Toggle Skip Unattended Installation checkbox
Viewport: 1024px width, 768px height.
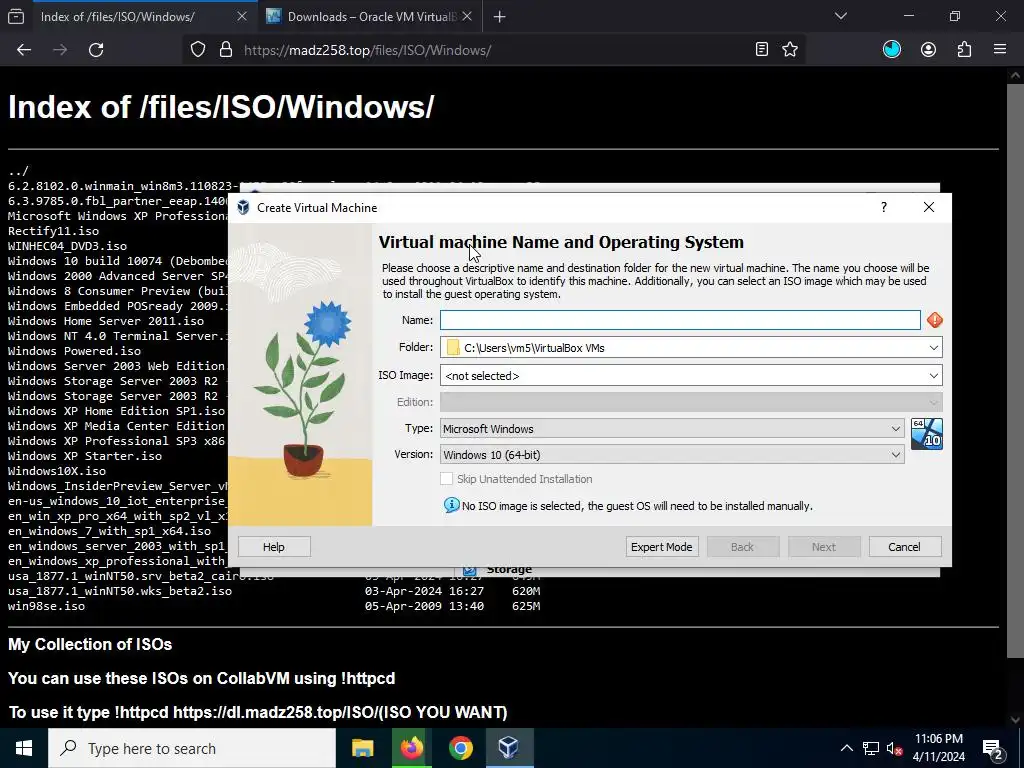(x=447, y=479)
